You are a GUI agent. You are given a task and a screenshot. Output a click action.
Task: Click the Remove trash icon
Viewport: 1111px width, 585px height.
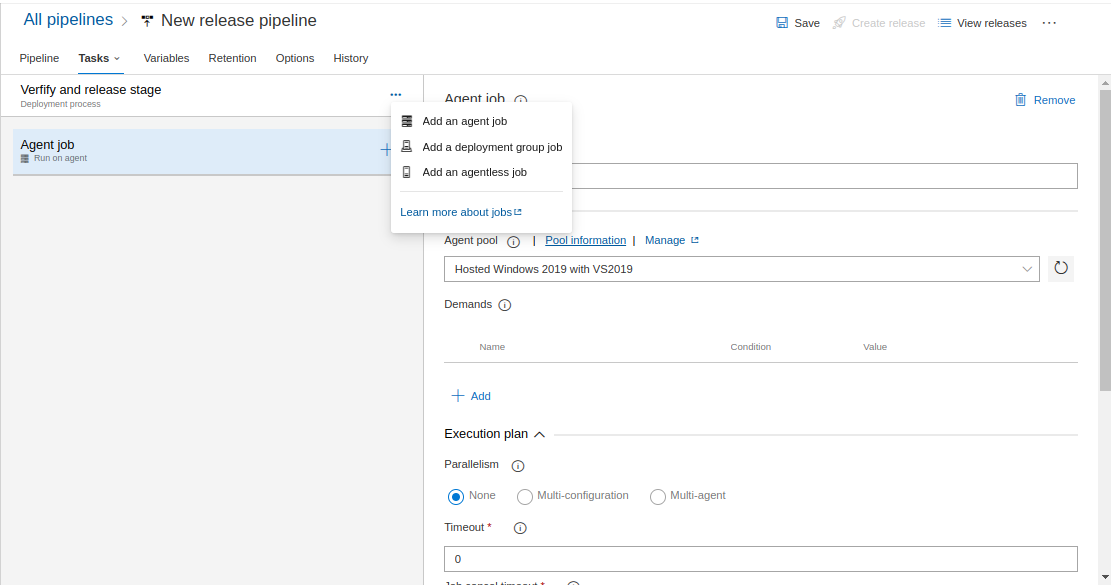click(x=1020, y=100)
